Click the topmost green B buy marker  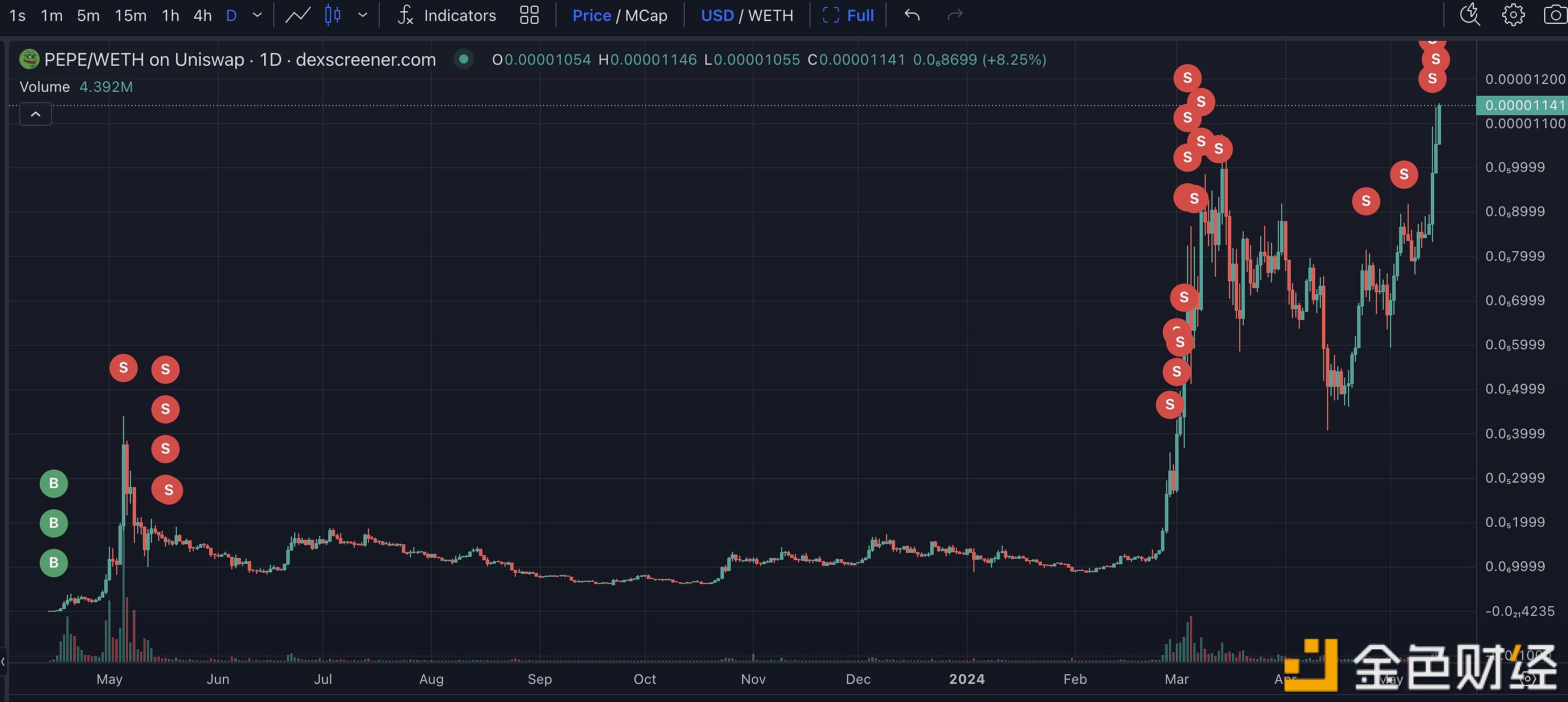coord(53,484)
